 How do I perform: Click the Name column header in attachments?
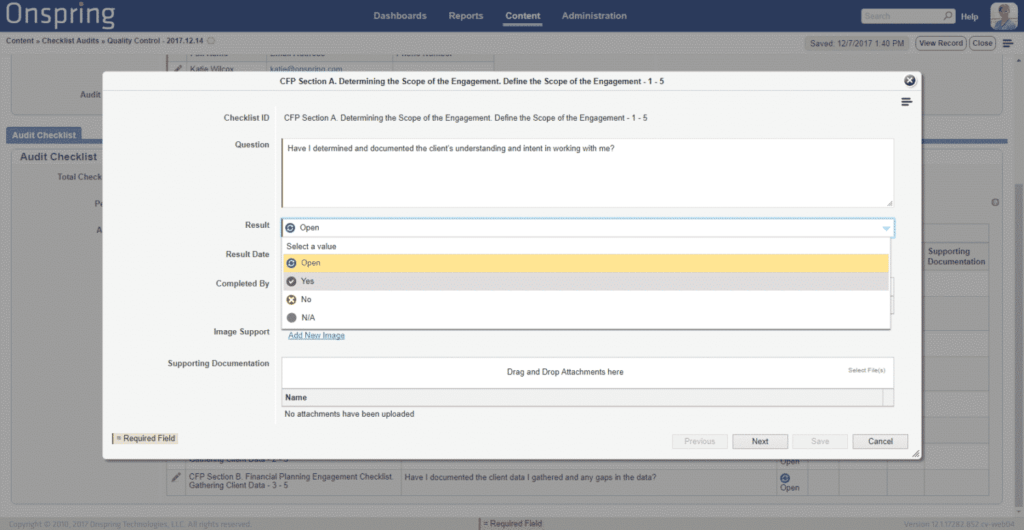[x=582, y=398]
